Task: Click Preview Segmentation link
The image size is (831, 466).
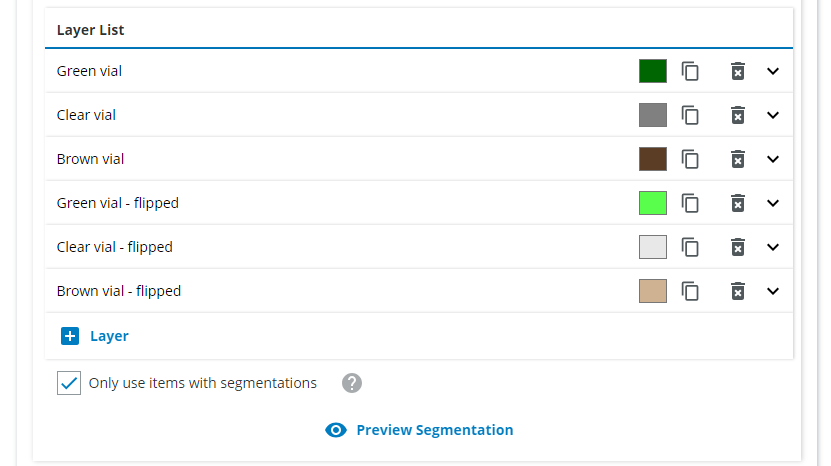Action: click(x=420, y=430)
